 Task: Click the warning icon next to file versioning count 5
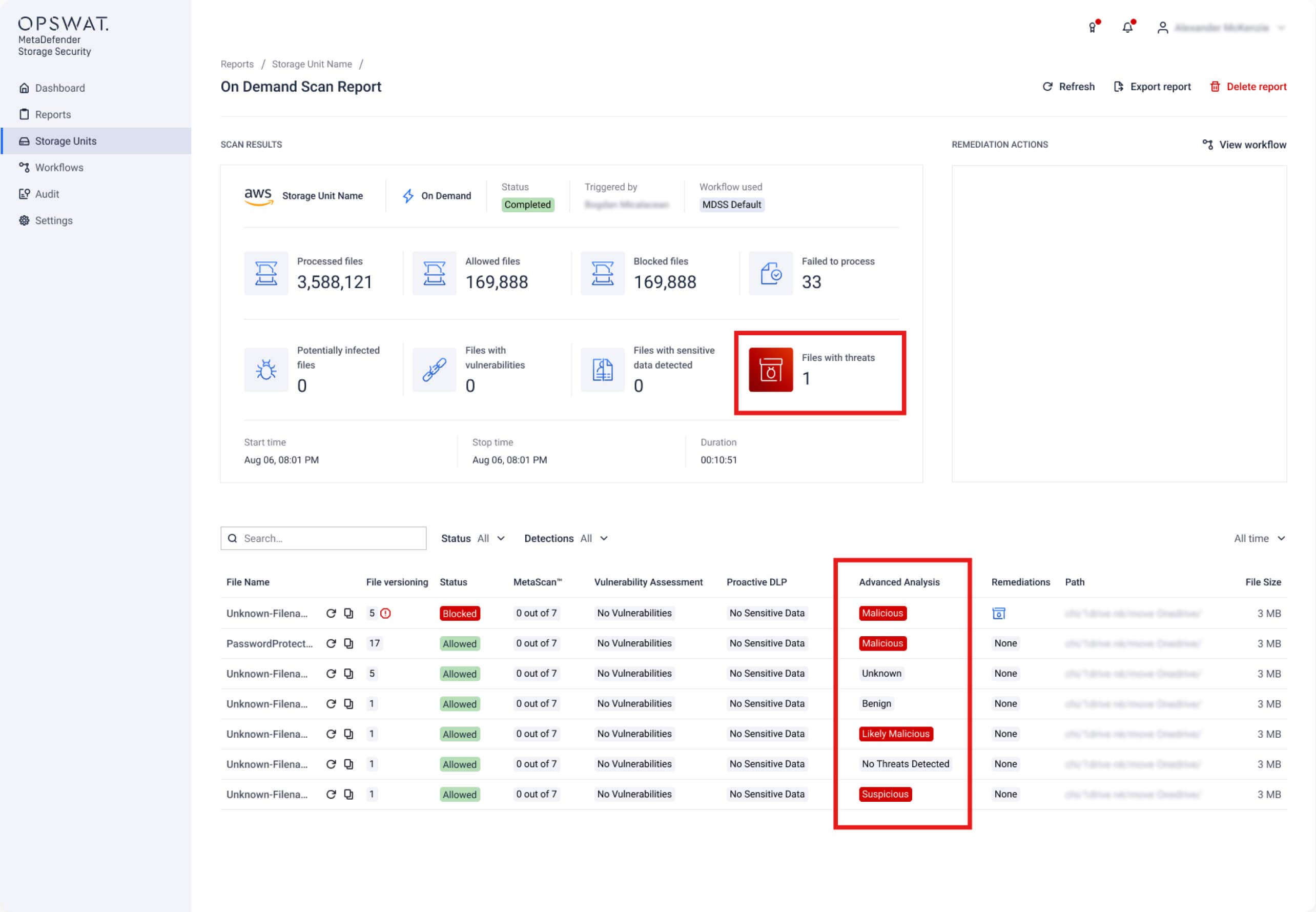tap(385, 613)
